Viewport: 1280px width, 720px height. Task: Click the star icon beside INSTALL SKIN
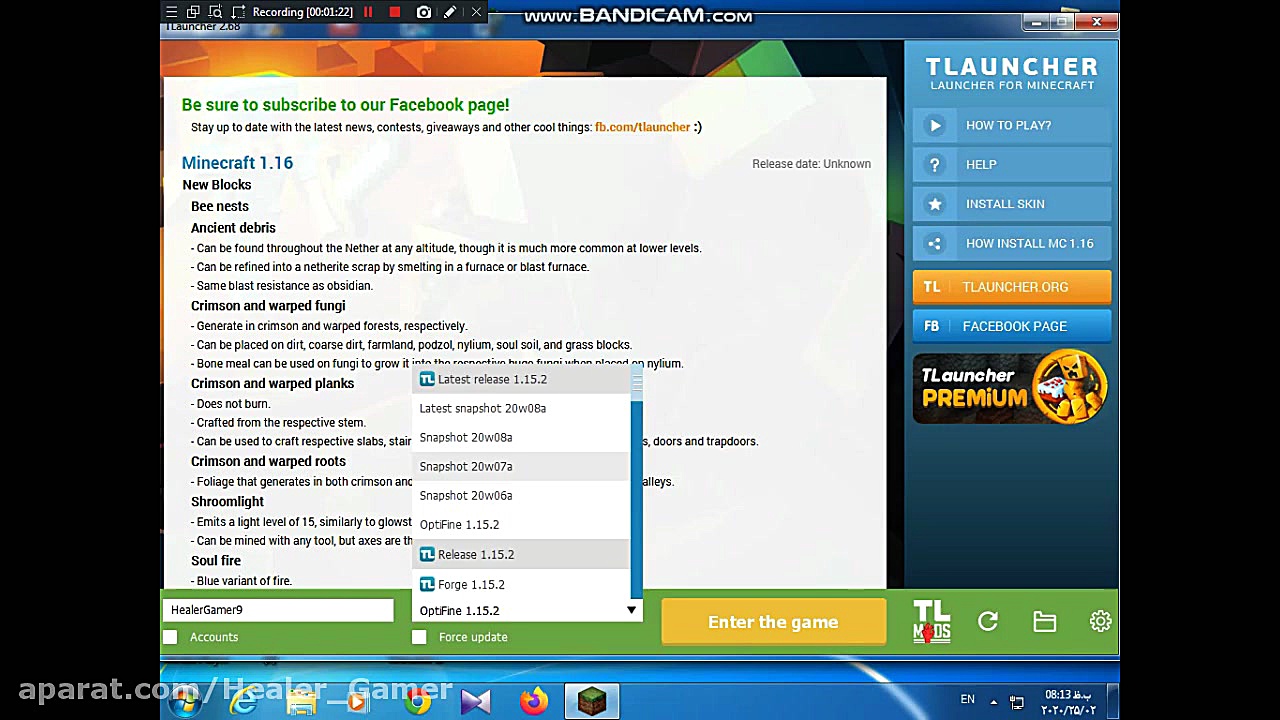935,204
